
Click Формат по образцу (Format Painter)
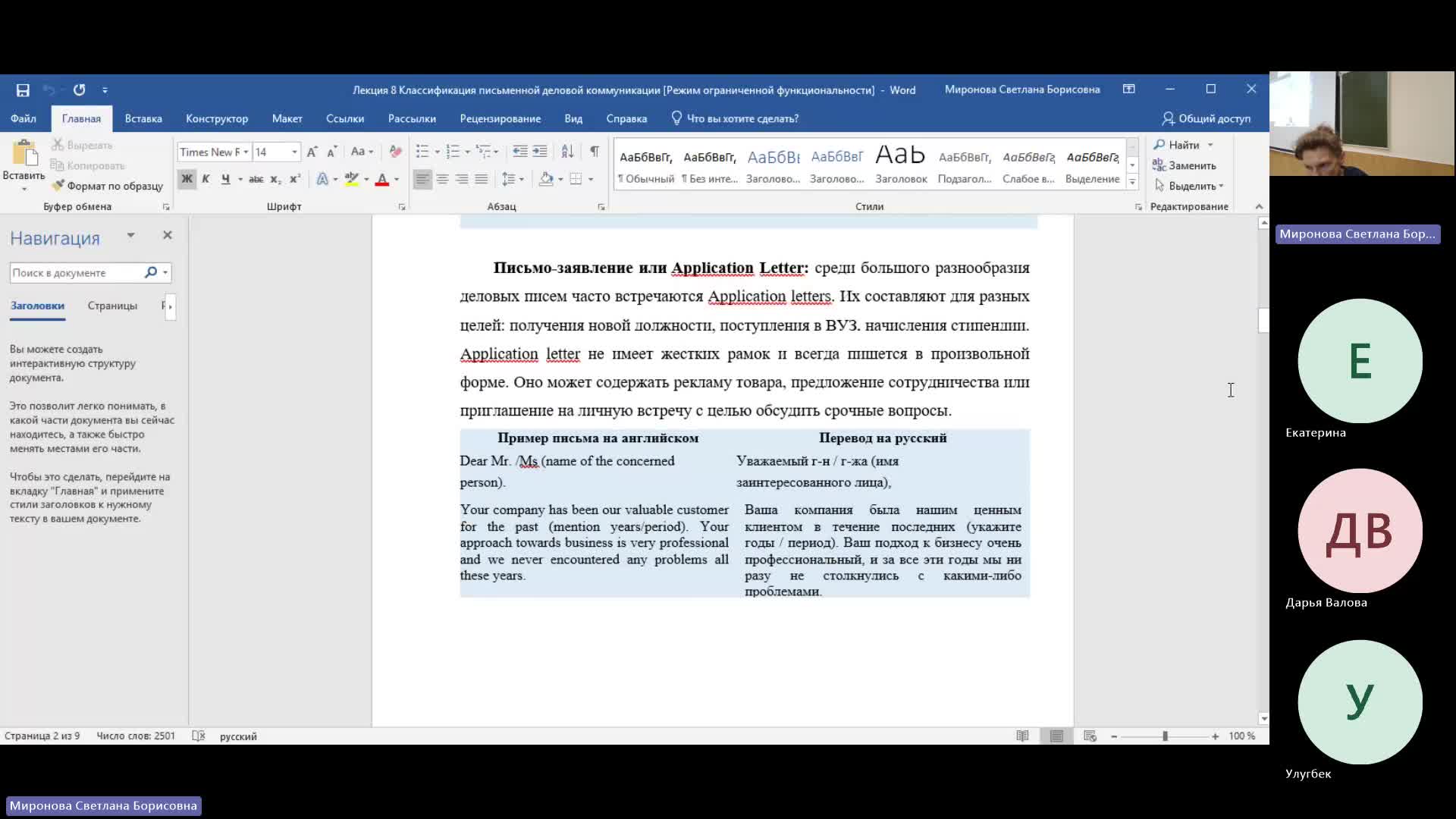[x=108, y=186]
